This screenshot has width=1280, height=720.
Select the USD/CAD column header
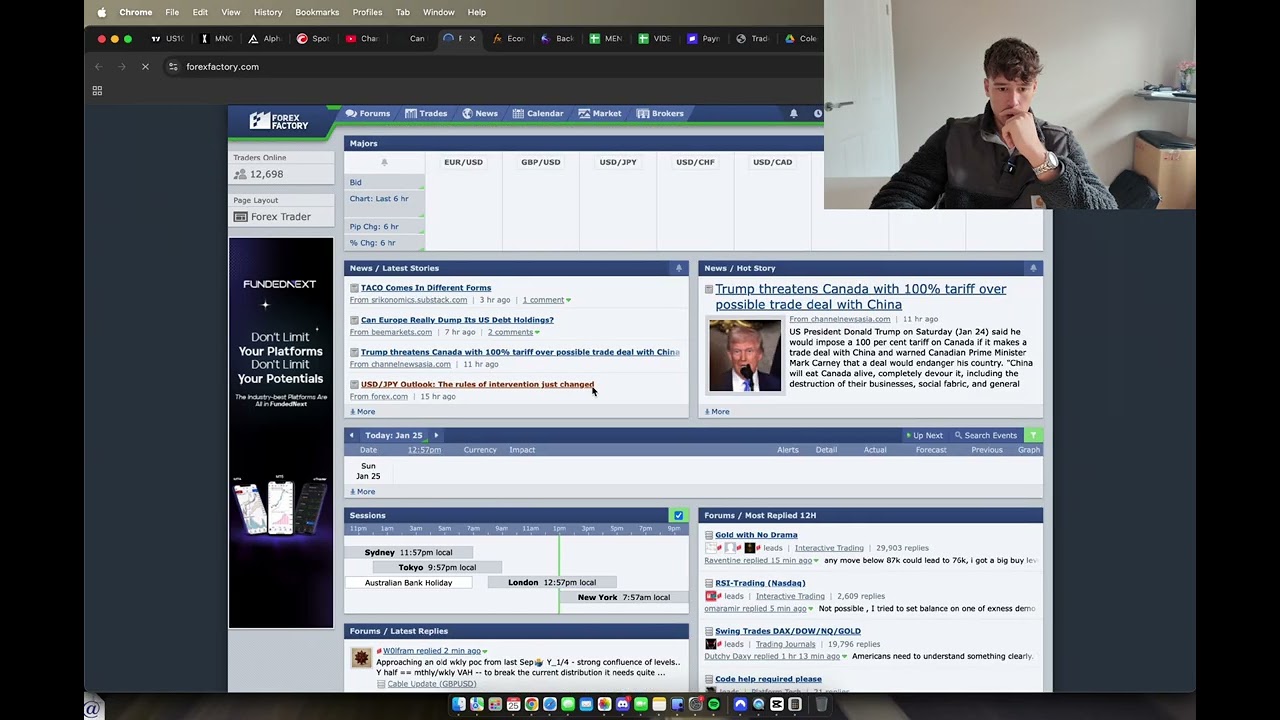(772, 162)
